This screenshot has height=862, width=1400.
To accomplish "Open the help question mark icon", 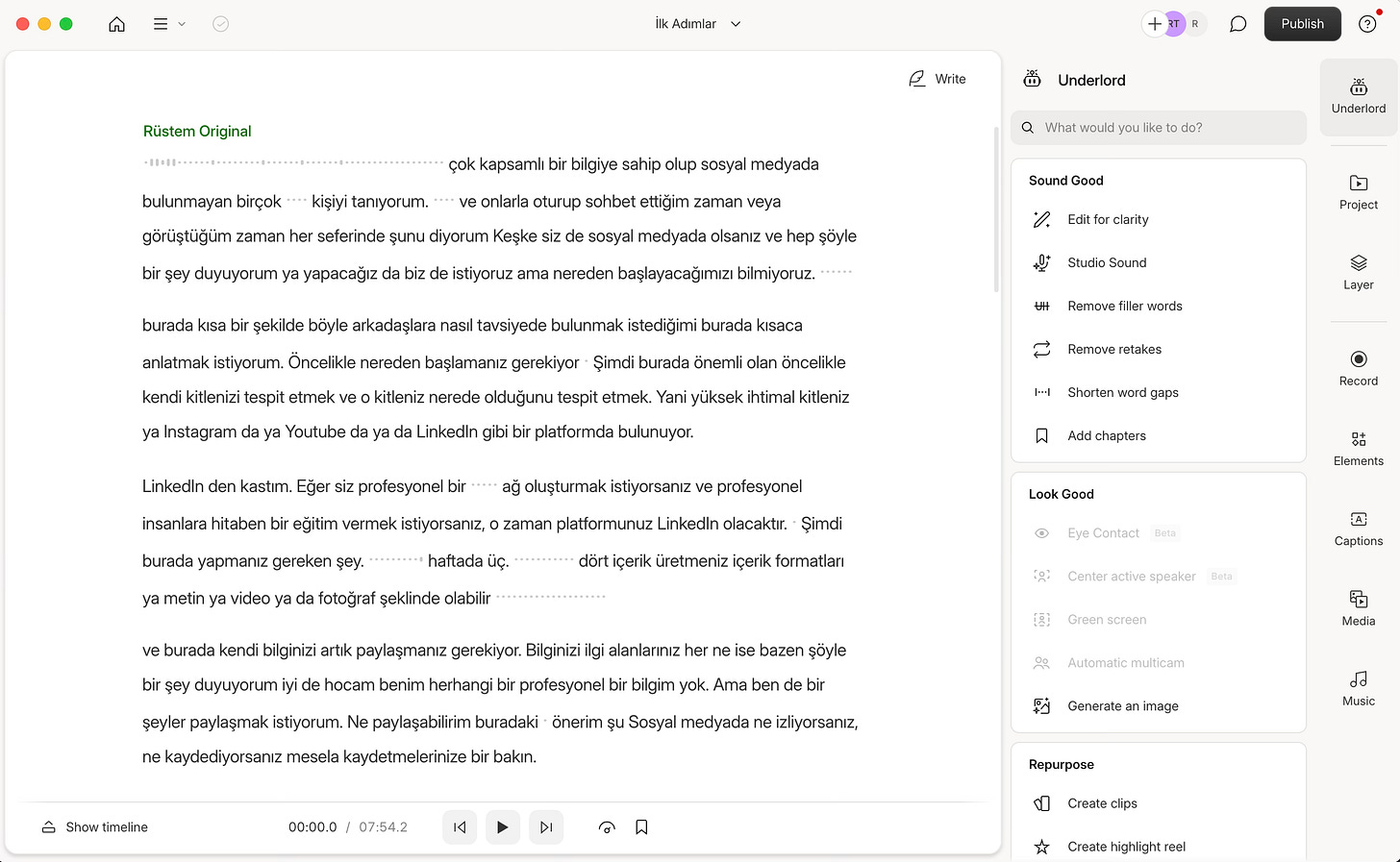I will (x=1367, y=24).
